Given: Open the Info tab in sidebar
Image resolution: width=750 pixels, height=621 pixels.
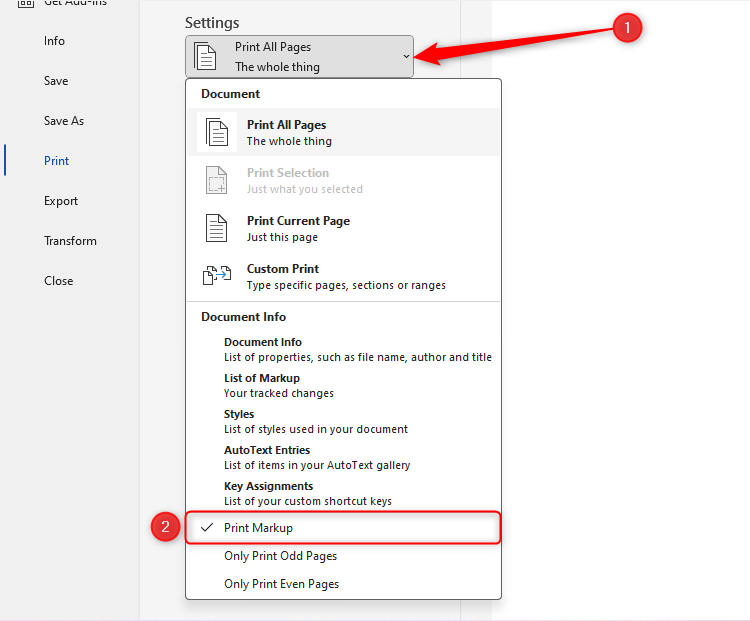Looking at the screenshot, I should pyautogui.click(x=54, y=41).
